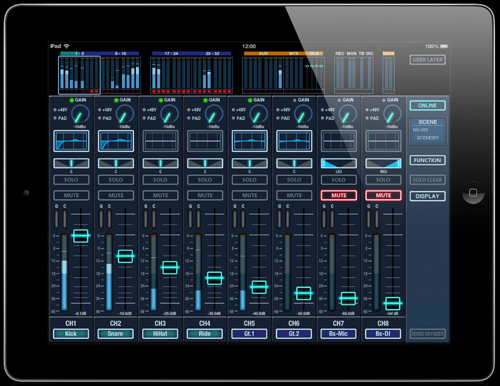Select the CH3 gain knob
The width and height of the screenshot is (500, 386).
click(x=169, y=114)
